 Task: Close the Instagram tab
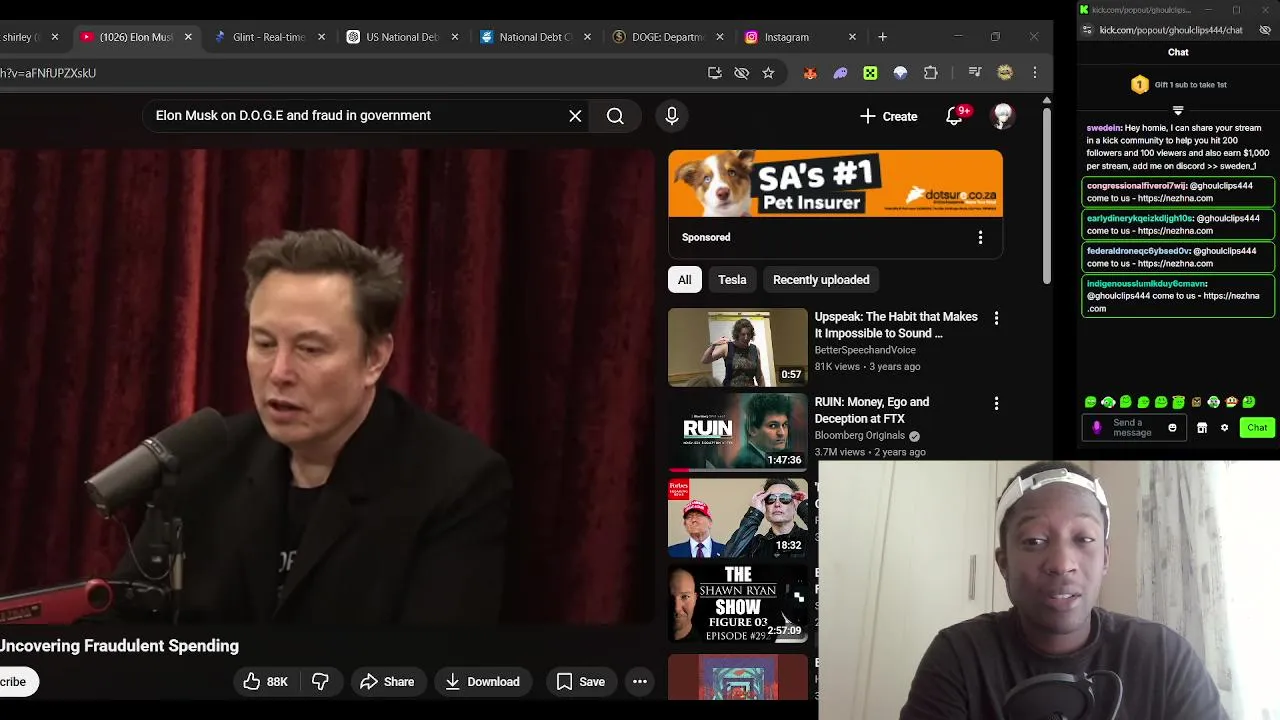point(852,37)
